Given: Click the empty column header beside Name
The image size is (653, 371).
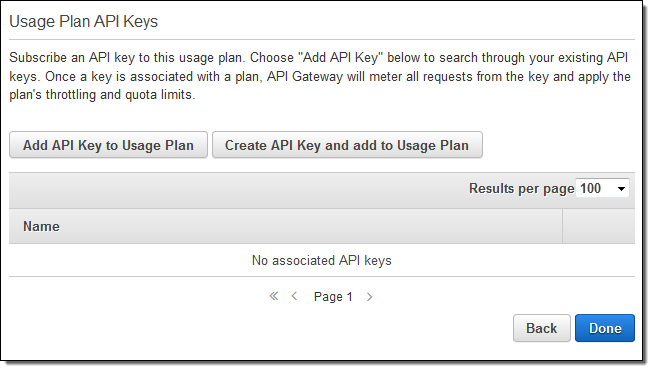Looking at the screenshot, I should tap(598, 226).
